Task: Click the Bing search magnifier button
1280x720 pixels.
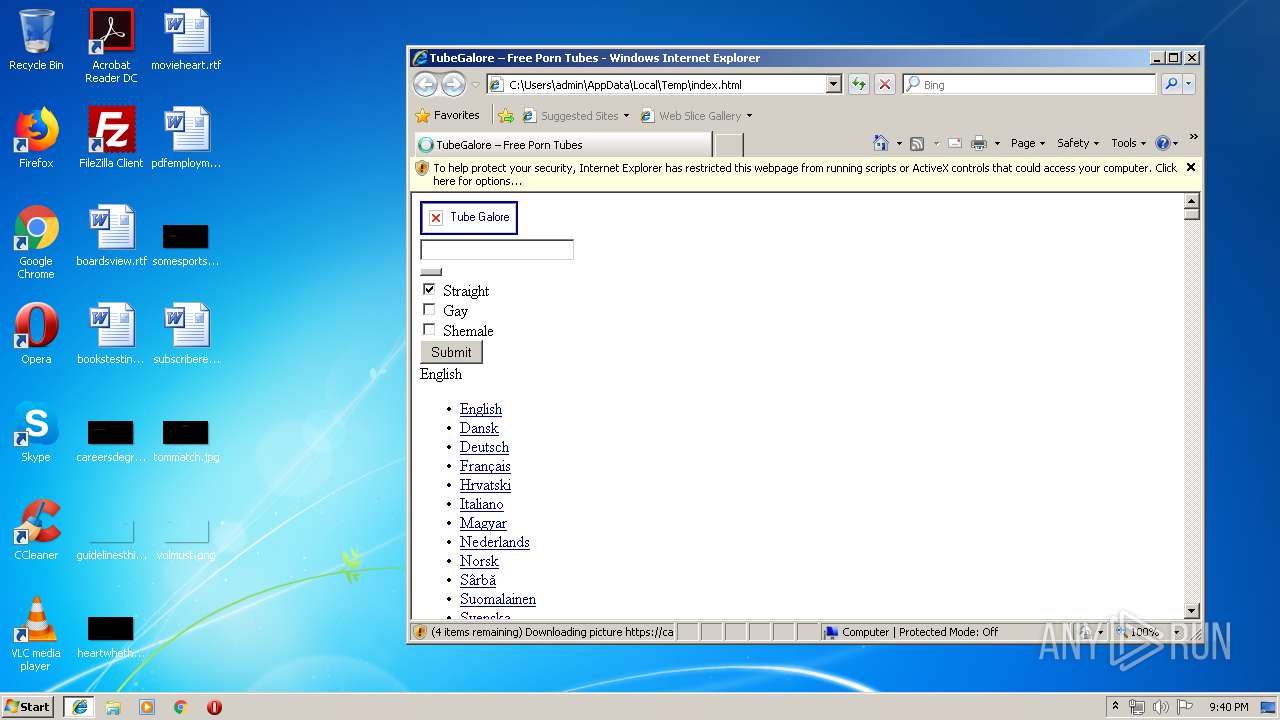Action: (1171, 85)
